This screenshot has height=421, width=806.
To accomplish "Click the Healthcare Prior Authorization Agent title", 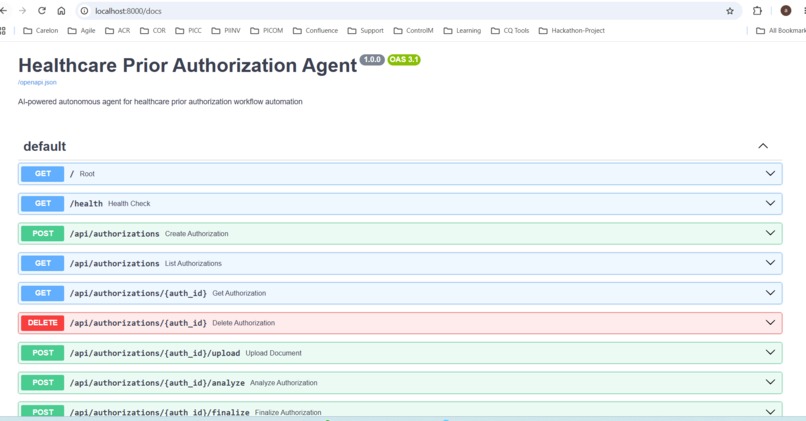I will (188, 66).
